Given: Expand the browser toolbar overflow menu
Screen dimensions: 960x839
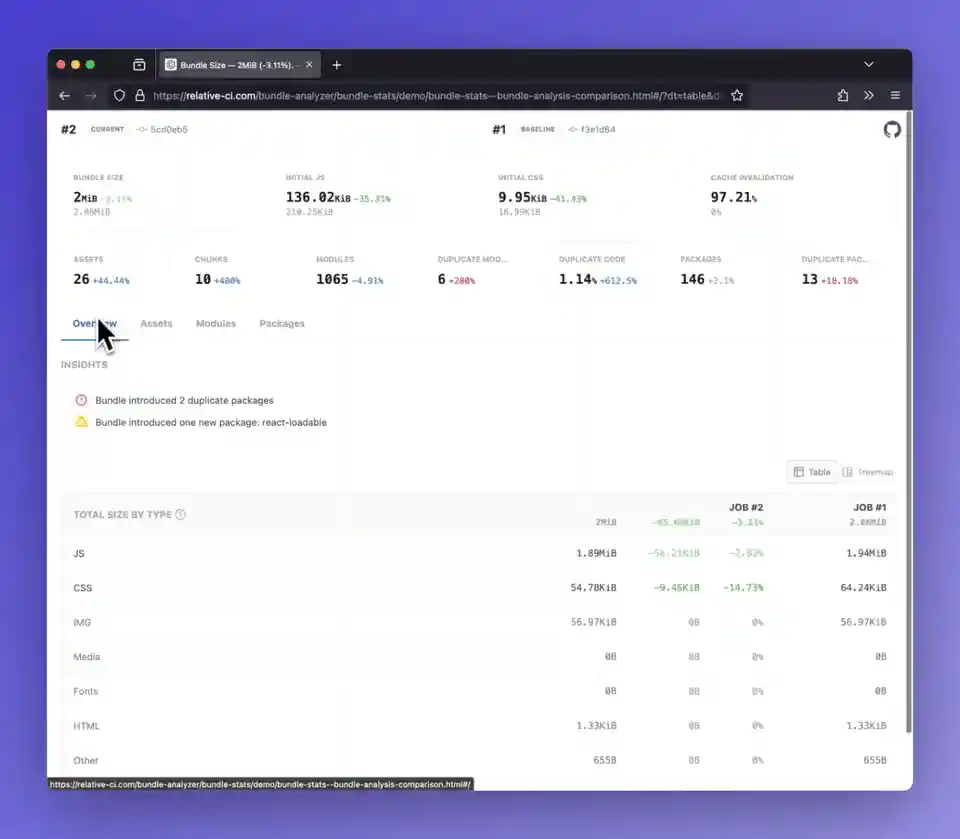Looking at the screenshot, I should tap(868, 95).
